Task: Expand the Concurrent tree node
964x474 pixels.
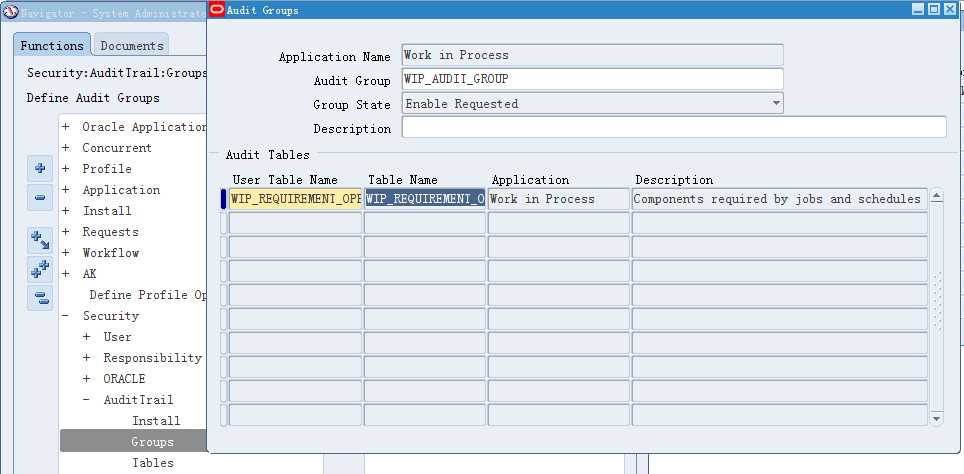Action: pyautogui.click(x=66, y=148)
